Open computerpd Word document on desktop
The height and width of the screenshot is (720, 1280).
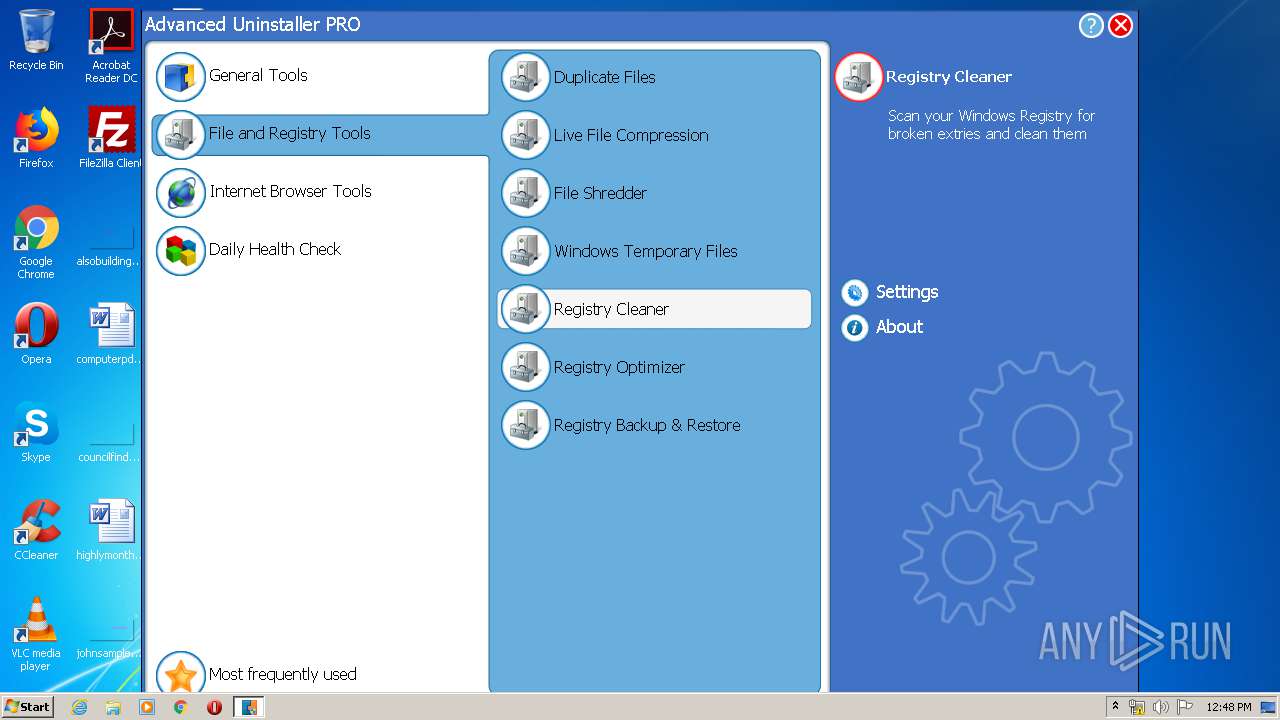111,334
